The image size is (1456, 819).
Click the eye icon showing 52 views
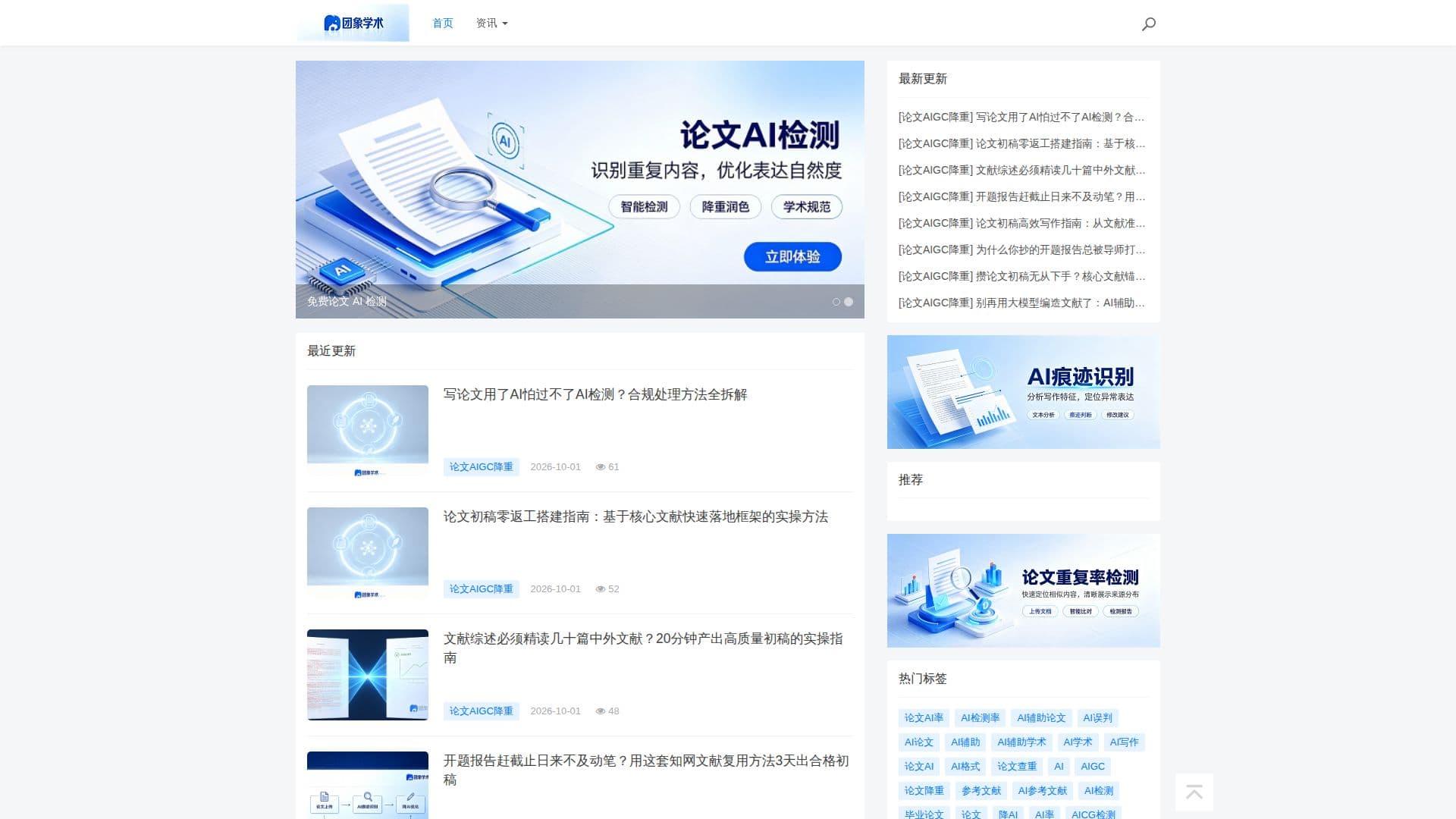click(x=601, y=589)
